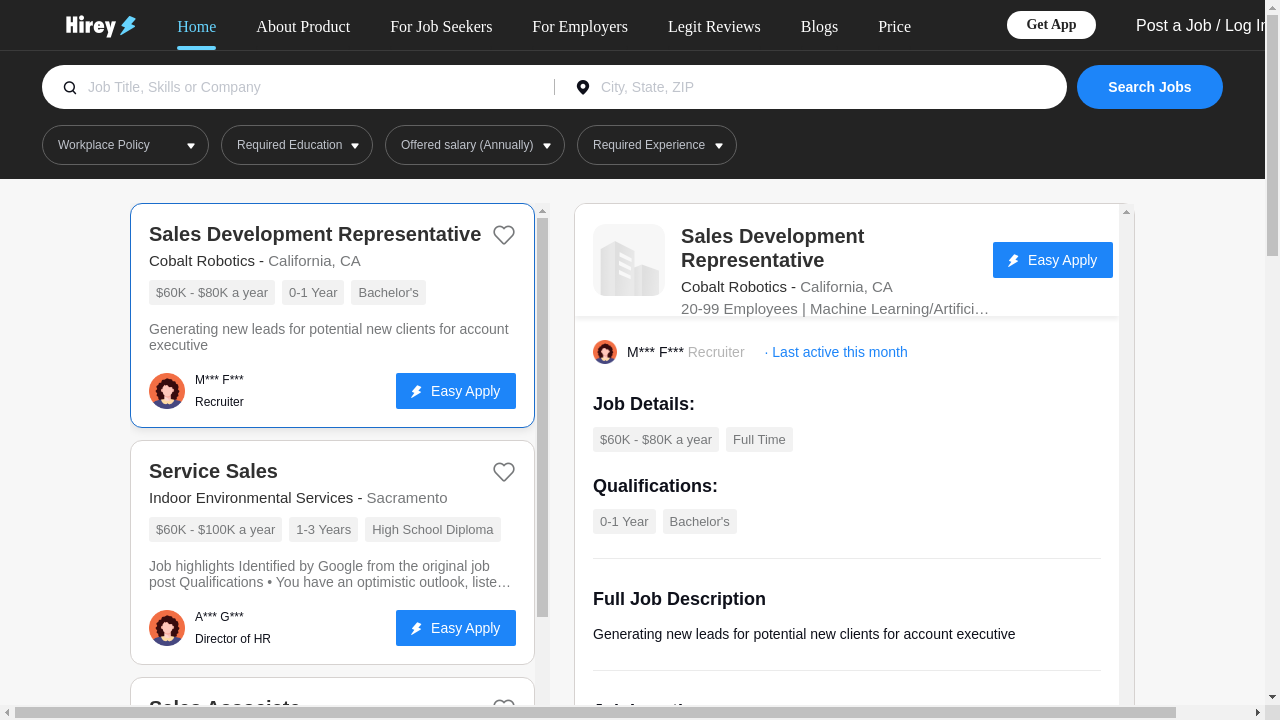Open Offered salary (Annually) dropdown
Image resolution: width=1280 pixels, height=720 pixels.
click(x=475, y=145)
